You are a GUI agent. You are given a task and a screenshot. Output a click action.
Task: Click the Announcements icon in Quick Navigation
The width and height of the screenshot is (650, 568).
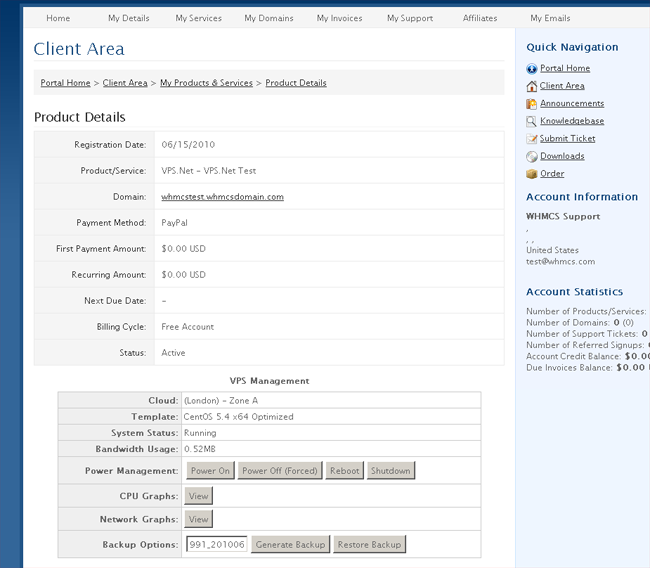point(531,104)
